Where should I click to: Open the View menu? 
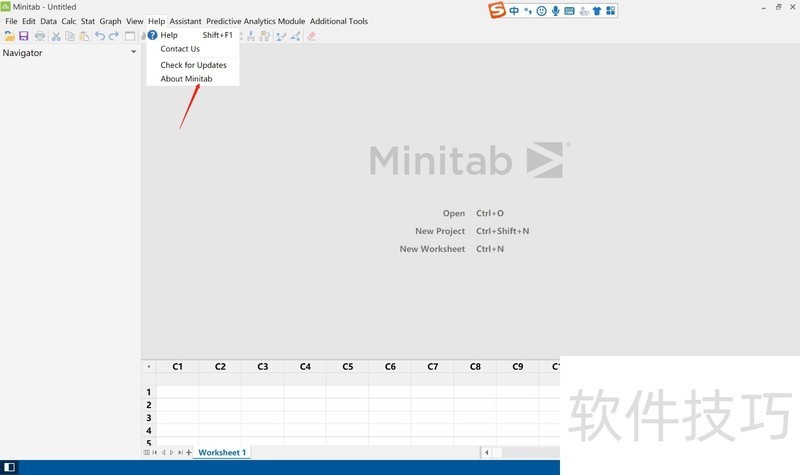pos(135,21)
